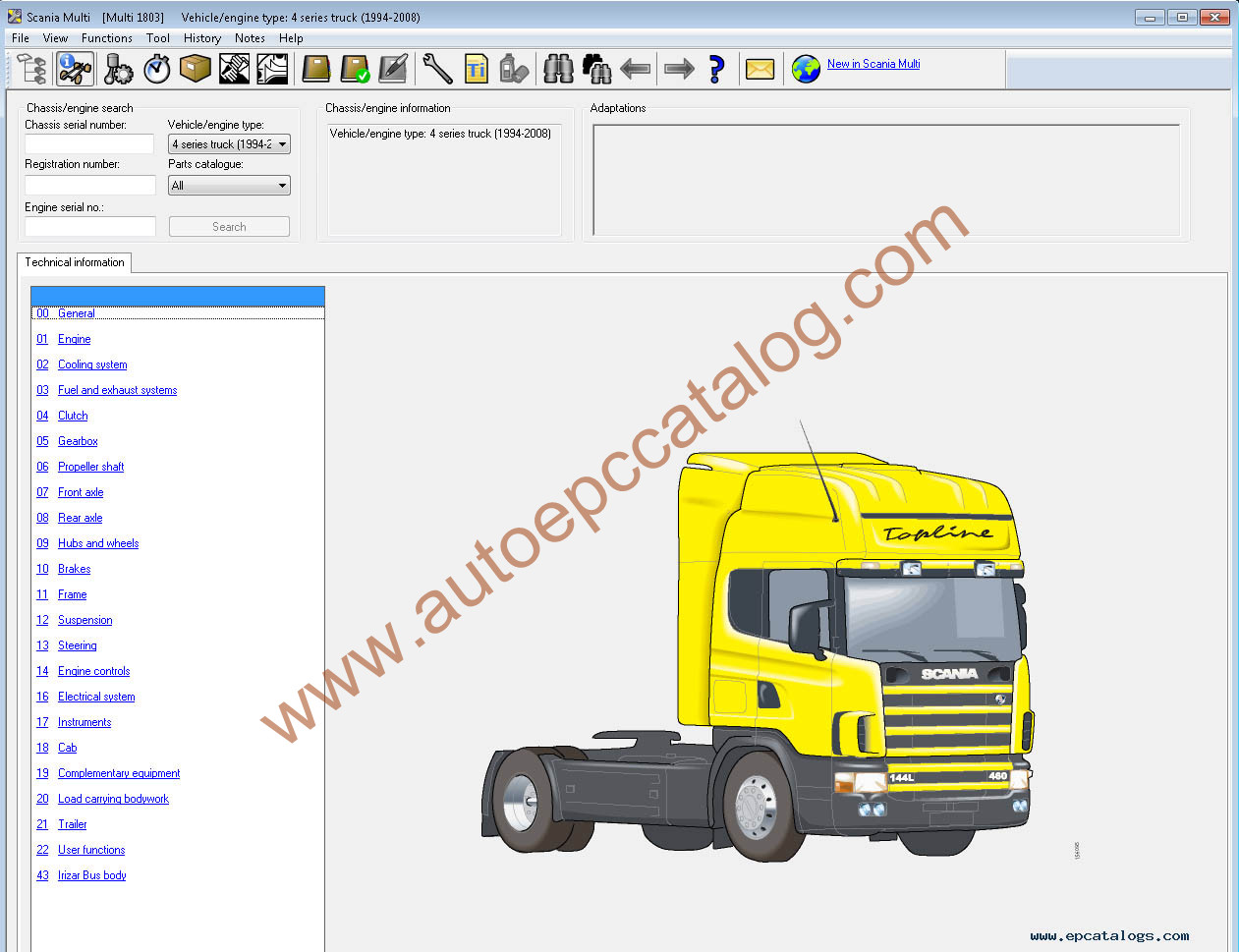
Task: Focus the Engine serial no. field
Action: pos(90,227)
